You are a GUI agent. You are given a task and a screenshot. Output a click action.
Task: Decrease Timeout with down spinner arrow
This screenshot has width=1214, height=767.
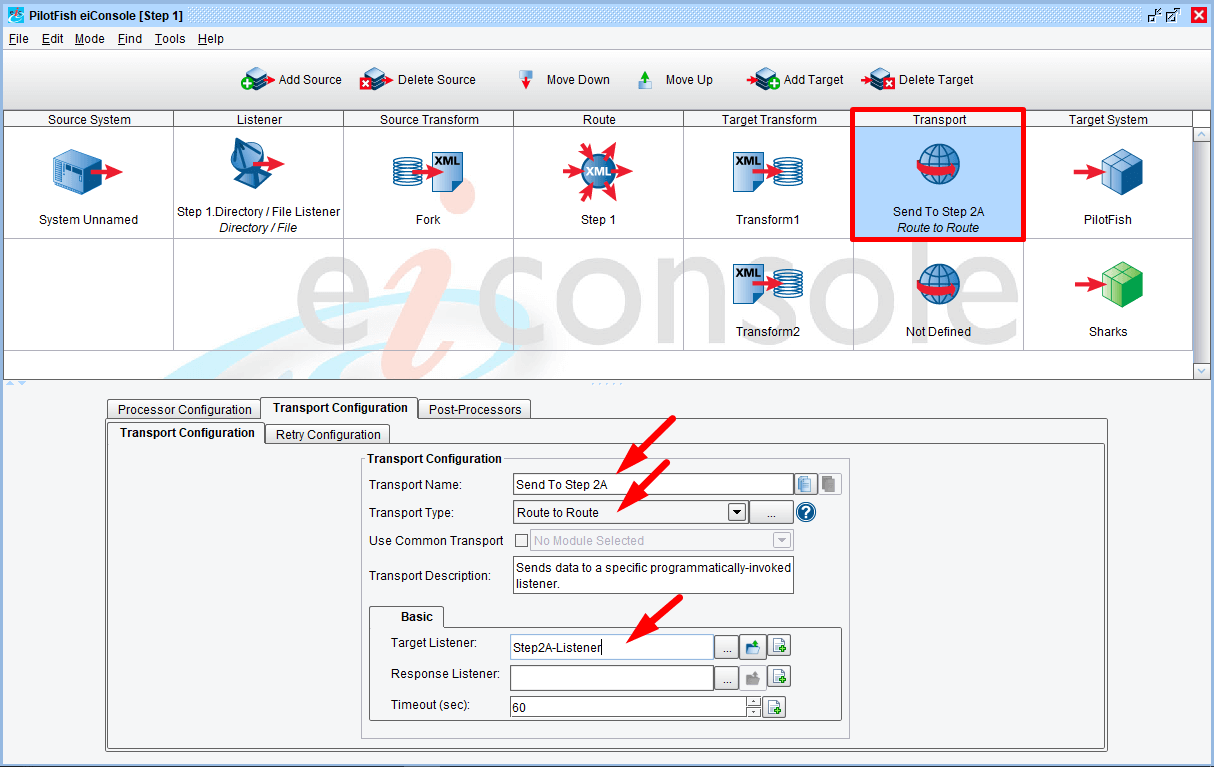coord(754,712)
